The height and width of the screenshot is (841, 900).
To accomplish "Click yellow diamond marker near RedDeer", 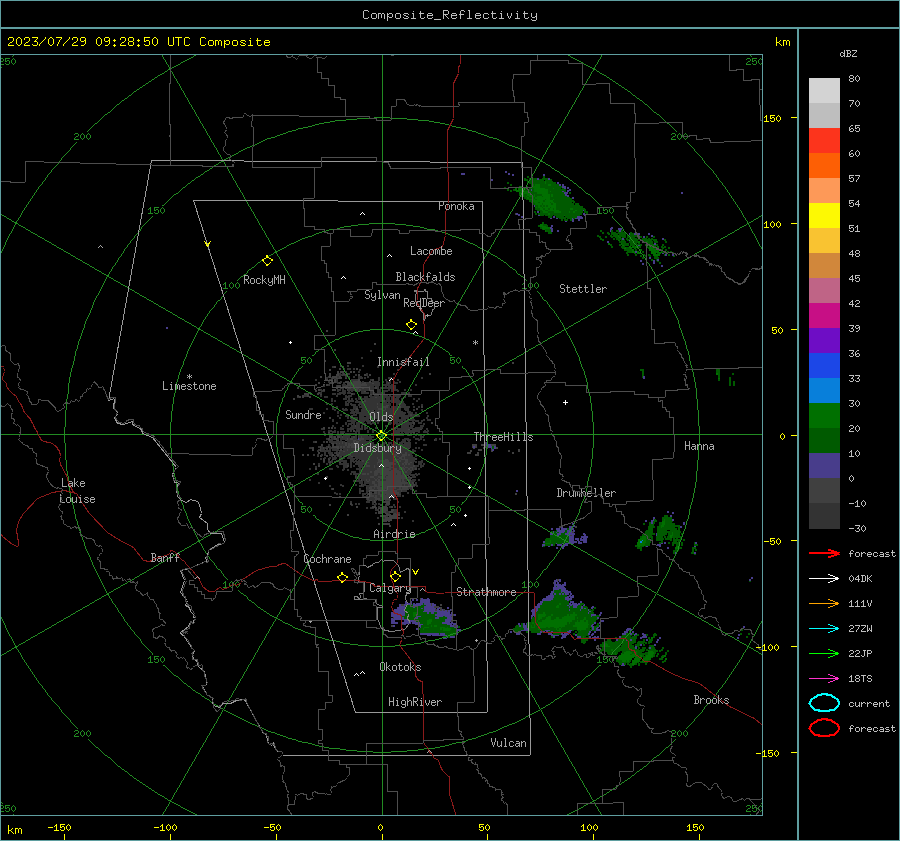I will (412, 325).
